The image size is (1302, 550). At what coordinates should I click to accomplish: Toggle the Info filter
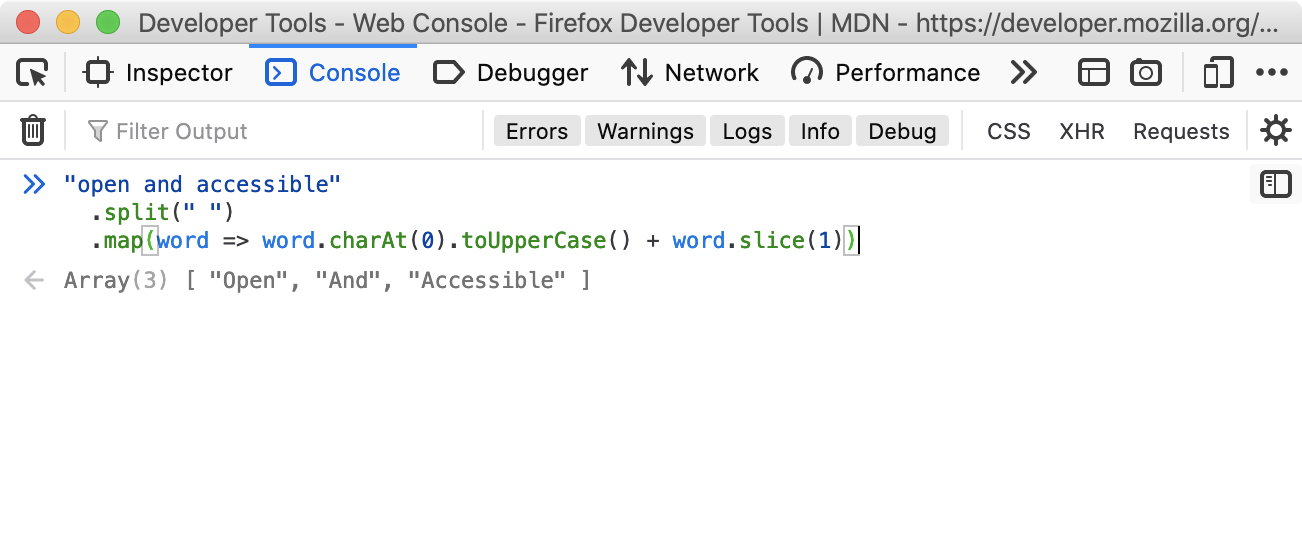pyautogui.click(x=820, y=131)
